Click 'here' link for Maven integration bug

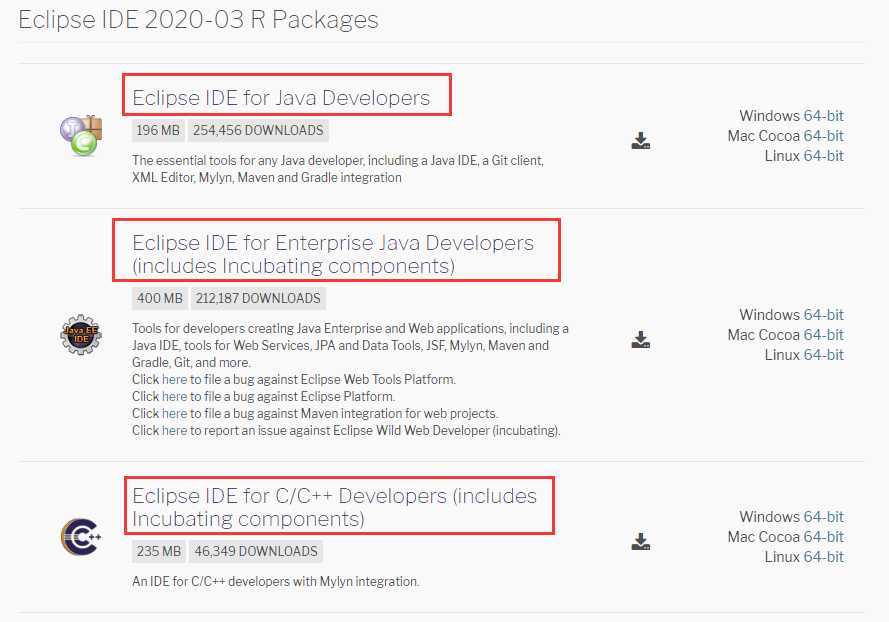(175, 413)
